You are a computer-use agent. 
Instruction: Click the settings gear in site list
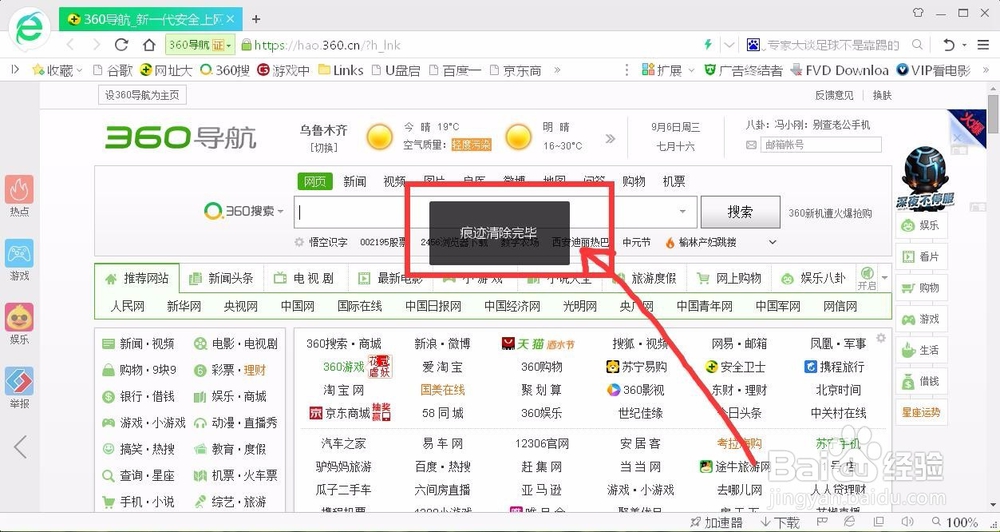coord(881,338)
